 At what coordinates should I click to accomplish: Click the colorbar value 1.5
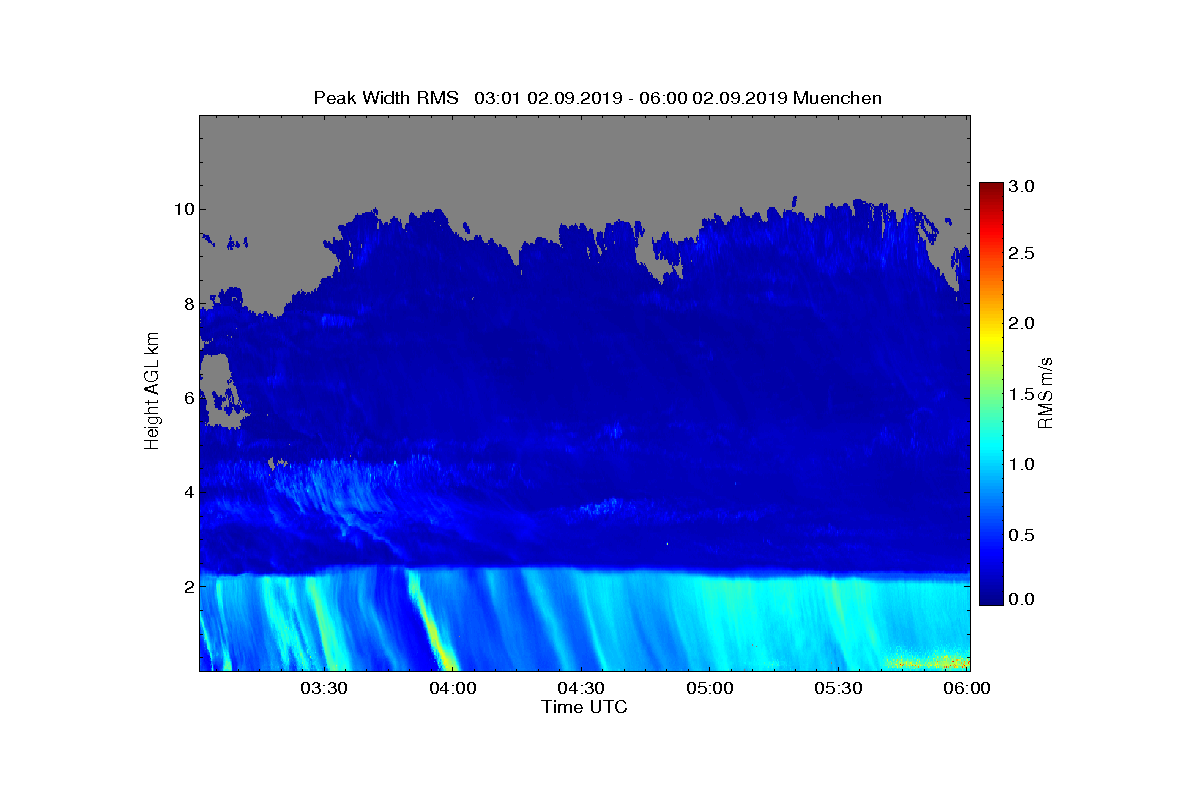click(x=1021, y=395)
